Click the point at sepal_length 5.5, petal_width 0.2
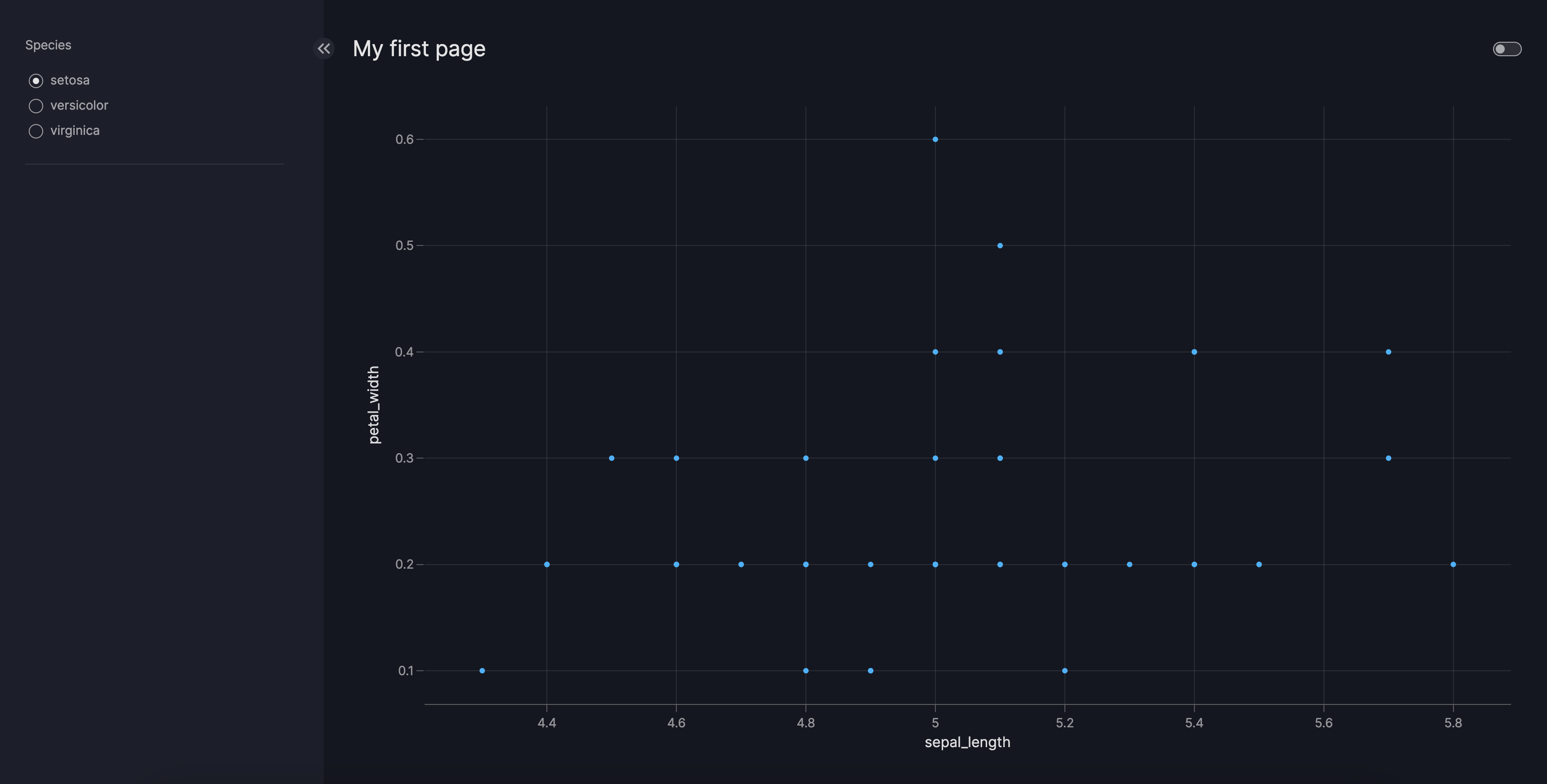Image resolution: width=1547 pixels, height=784 pixels. (1259, 564)
